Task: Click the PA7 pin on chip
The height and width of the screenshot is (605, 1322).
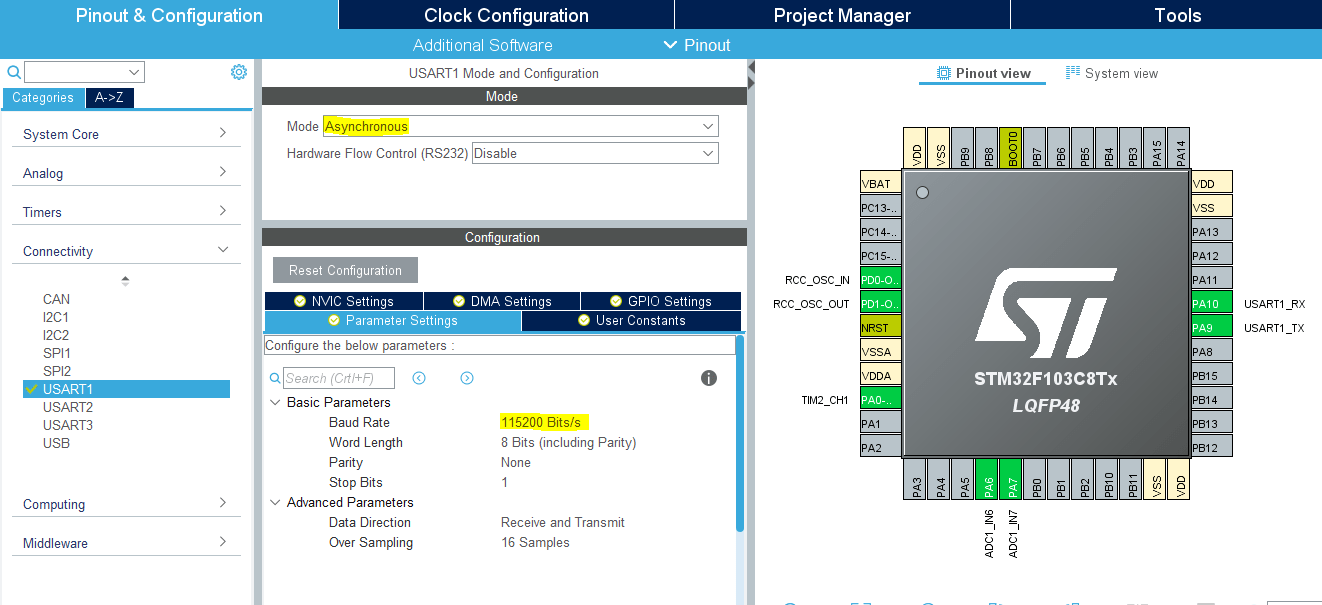Action: pos(1010,480)
